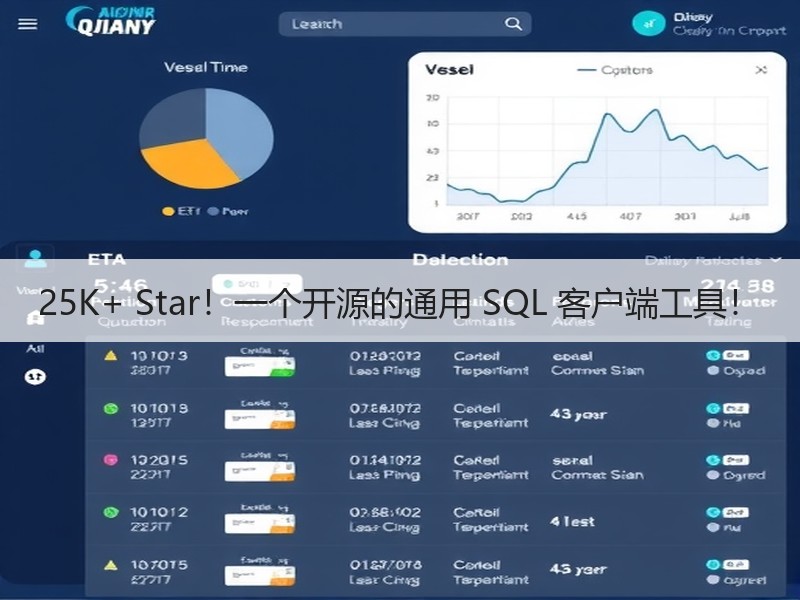The image size is (800, 600).
Task: Open the thumbnail card on row 101012
Action: (x=260, y=523)
